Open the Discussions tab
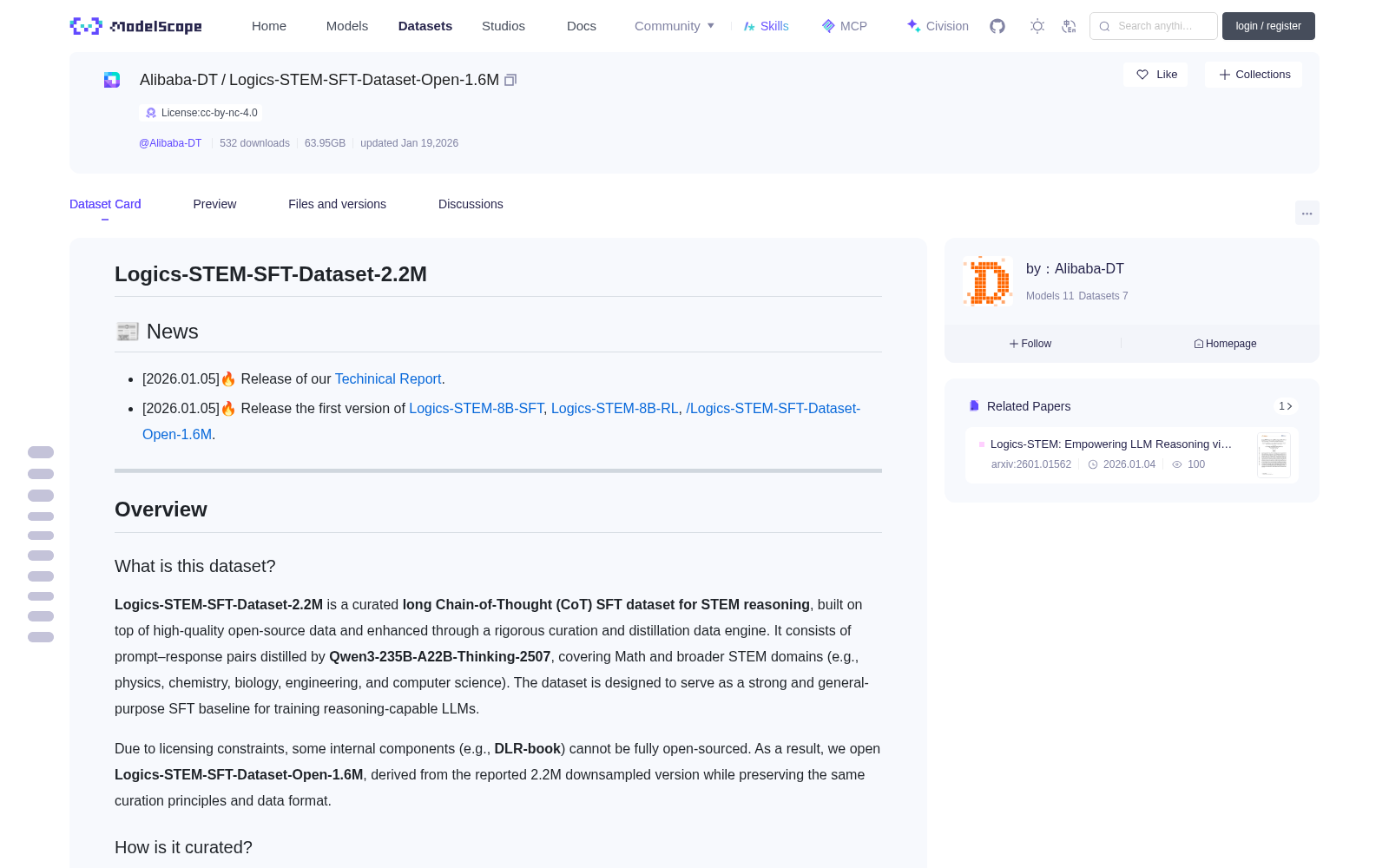This screenshot has width=1389, height=868. 471,204
